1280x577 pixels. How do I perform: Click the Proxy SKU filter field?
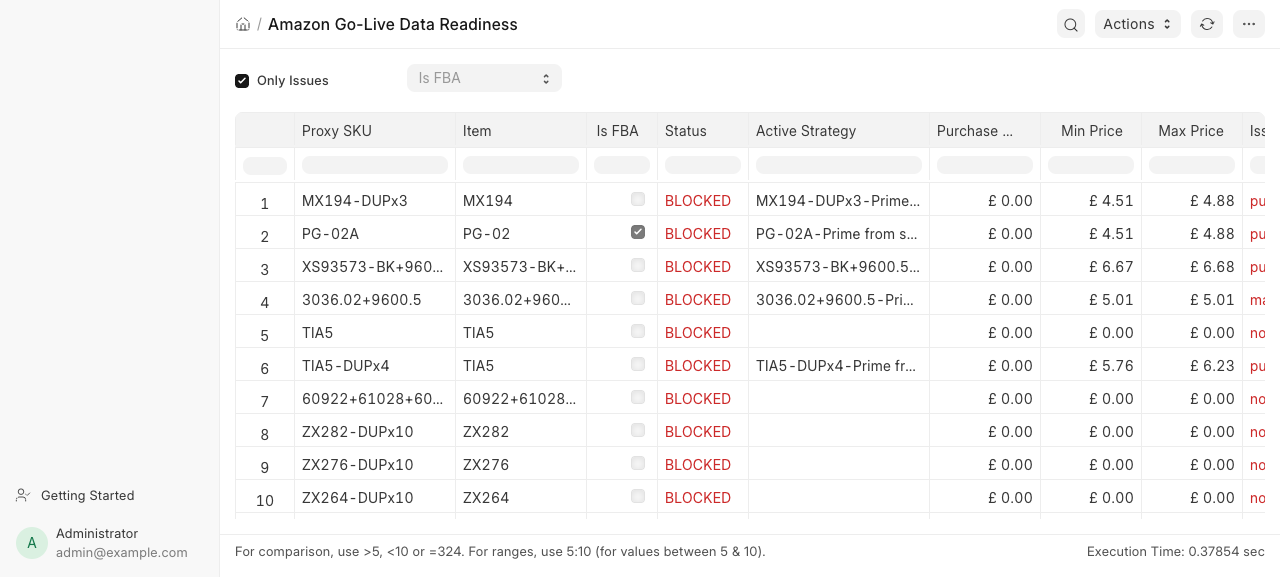(x=375, y=165)
